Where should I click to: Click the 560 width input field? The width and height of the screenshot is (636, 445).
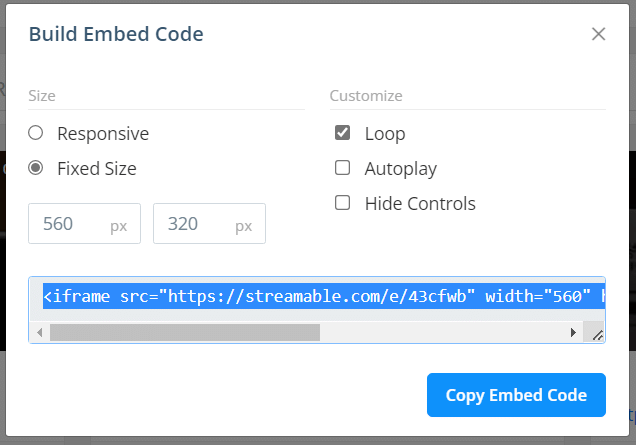tap(84, 224)
